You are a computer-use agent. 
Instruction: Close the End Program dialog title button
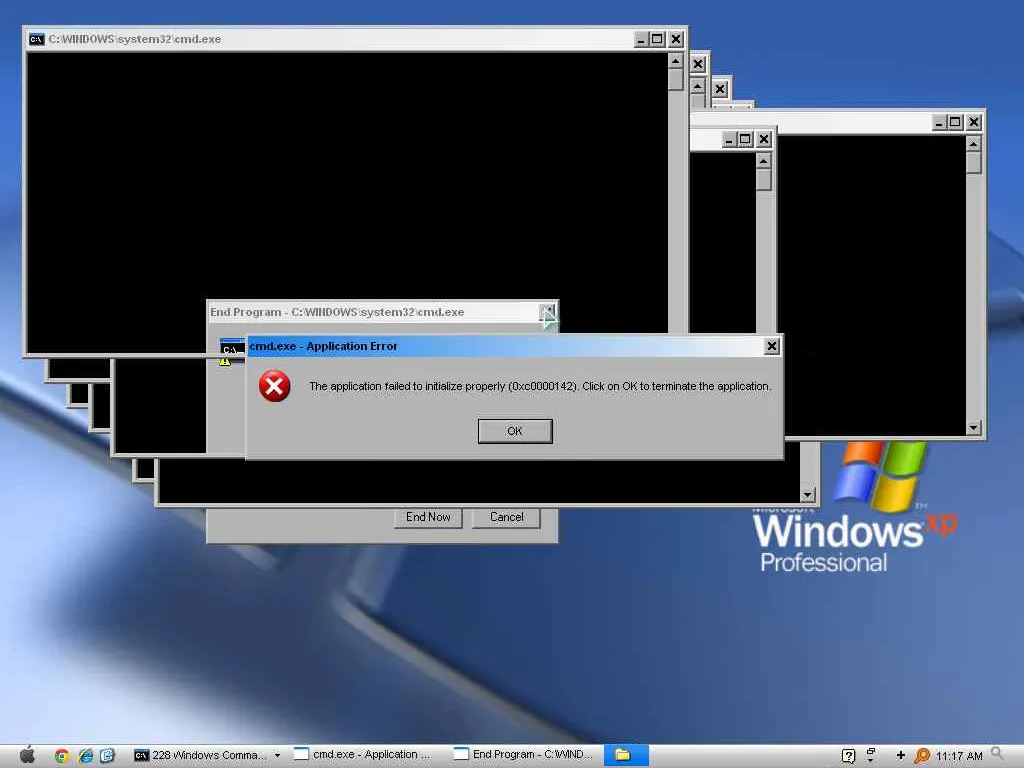coord(548,312)
